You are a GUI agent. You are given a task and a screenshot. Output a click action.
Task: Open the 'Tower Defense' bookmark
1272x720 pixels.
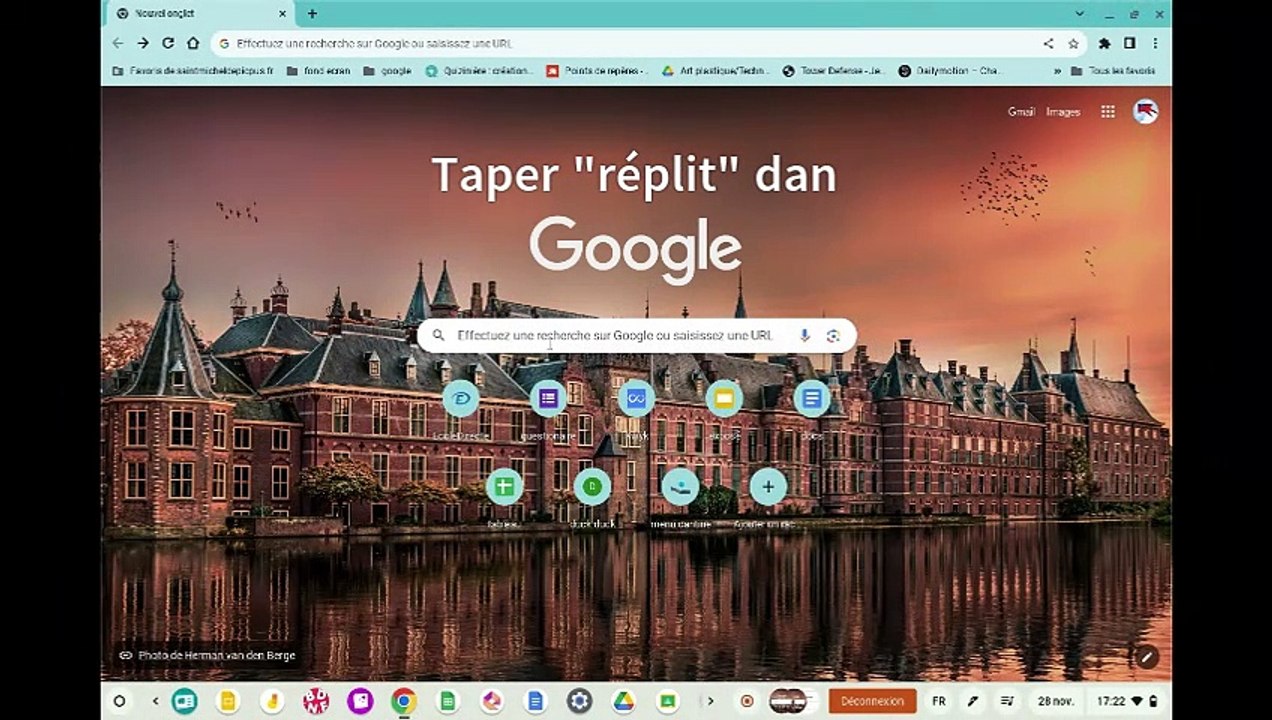[x=833, y=71]
